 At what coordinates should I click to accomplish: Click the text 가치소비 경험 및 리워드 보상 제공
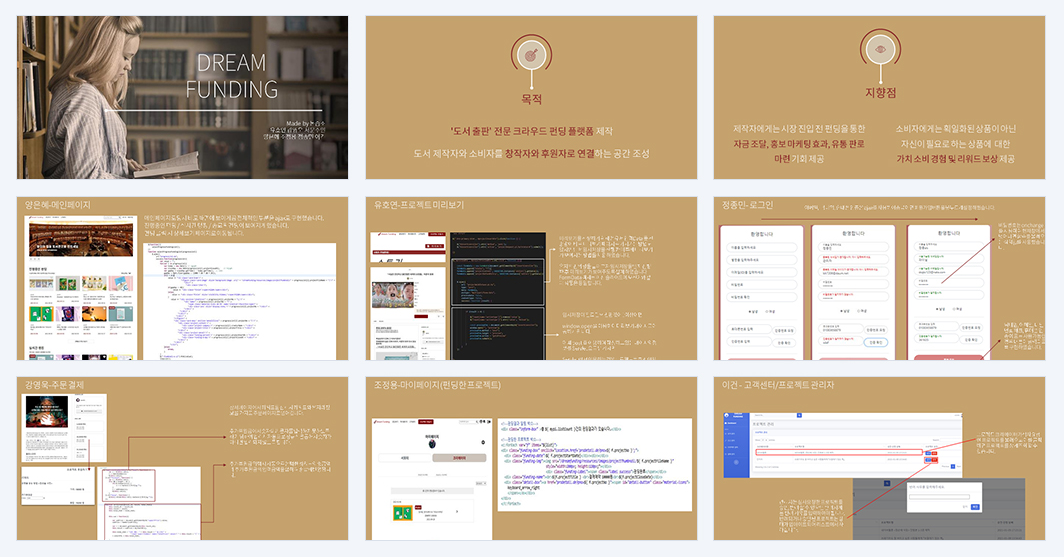click(955, 159)
